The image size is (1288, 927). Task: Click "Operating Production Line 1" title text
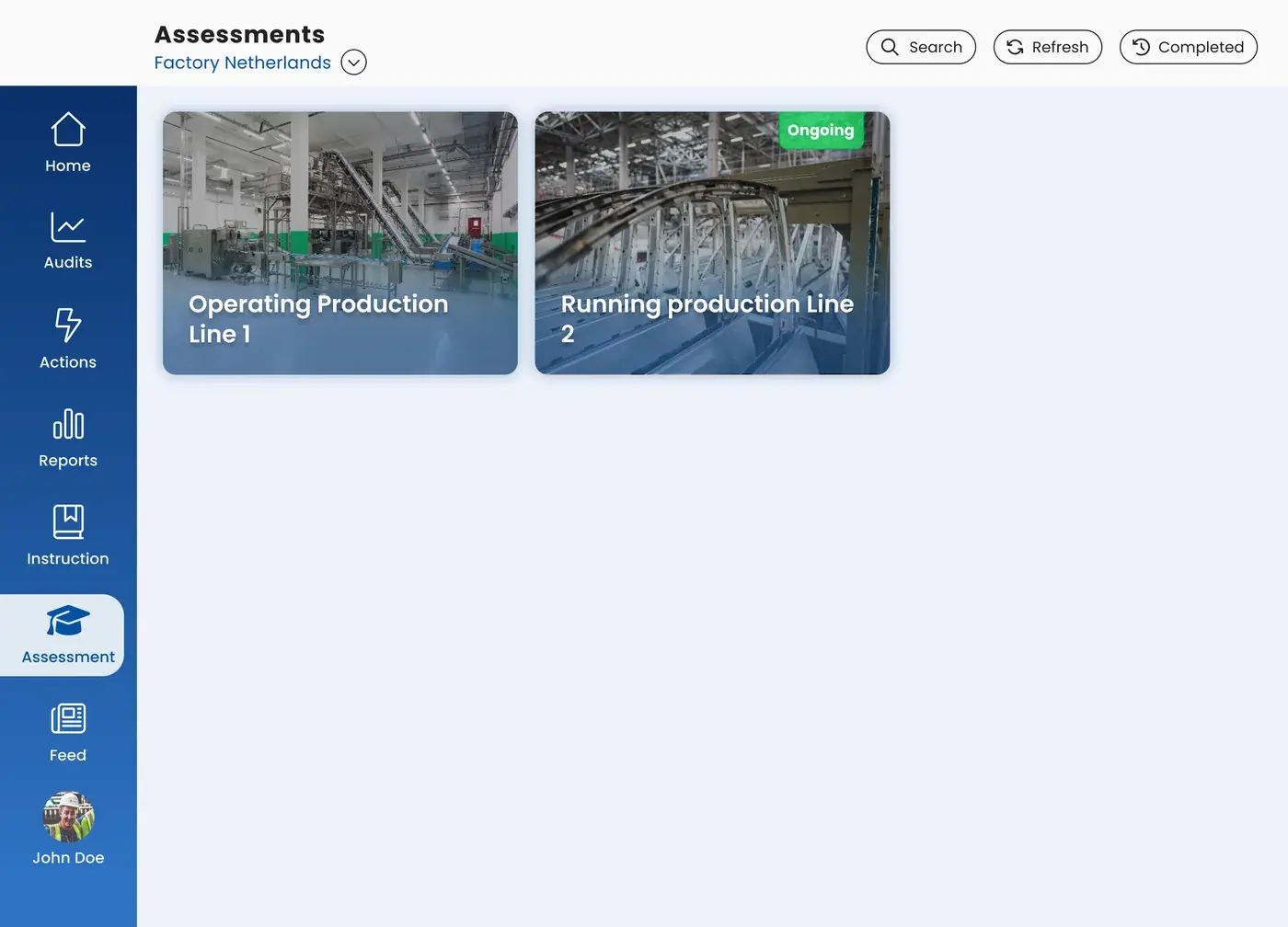pos(318,319)
